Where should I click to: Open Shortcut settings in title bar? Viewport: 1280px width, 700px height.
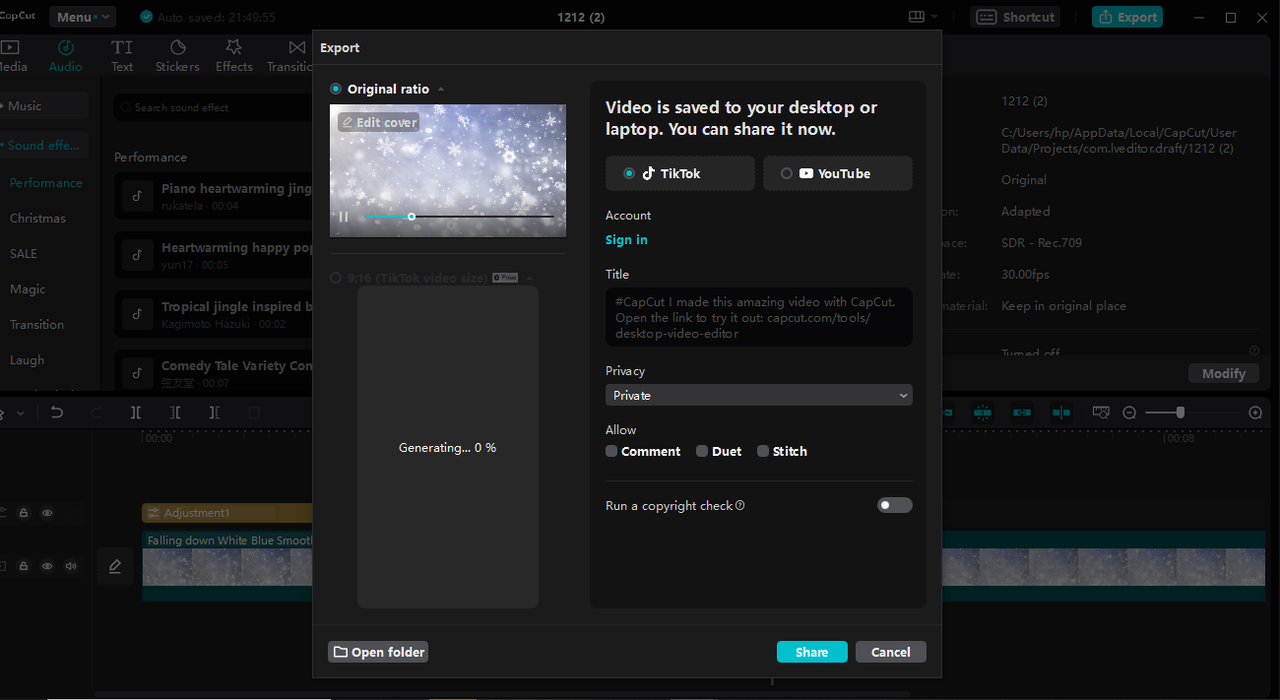tap(1016, 17)
